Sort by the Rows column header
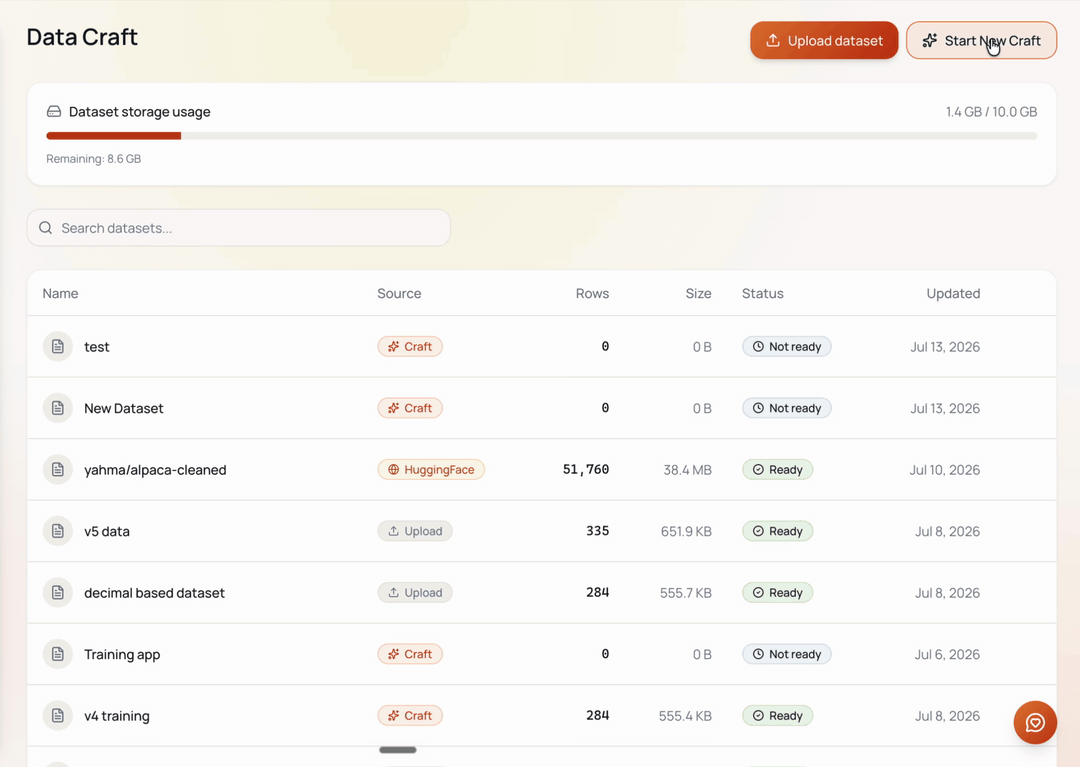 592,293
